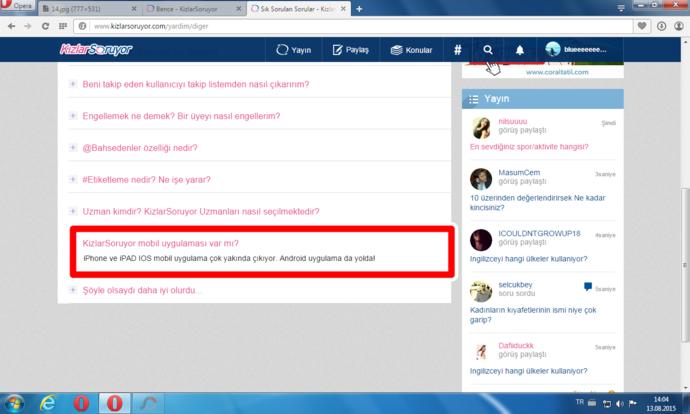Open taskbar clock showing 14:04

(661, 404)
